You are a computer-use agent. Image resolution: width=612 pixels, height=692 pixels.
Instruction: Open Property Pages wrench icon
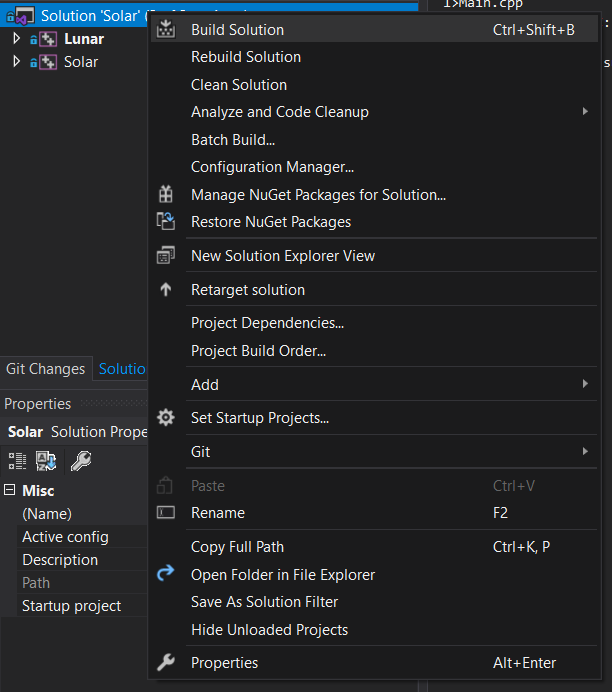click(81, 461)
